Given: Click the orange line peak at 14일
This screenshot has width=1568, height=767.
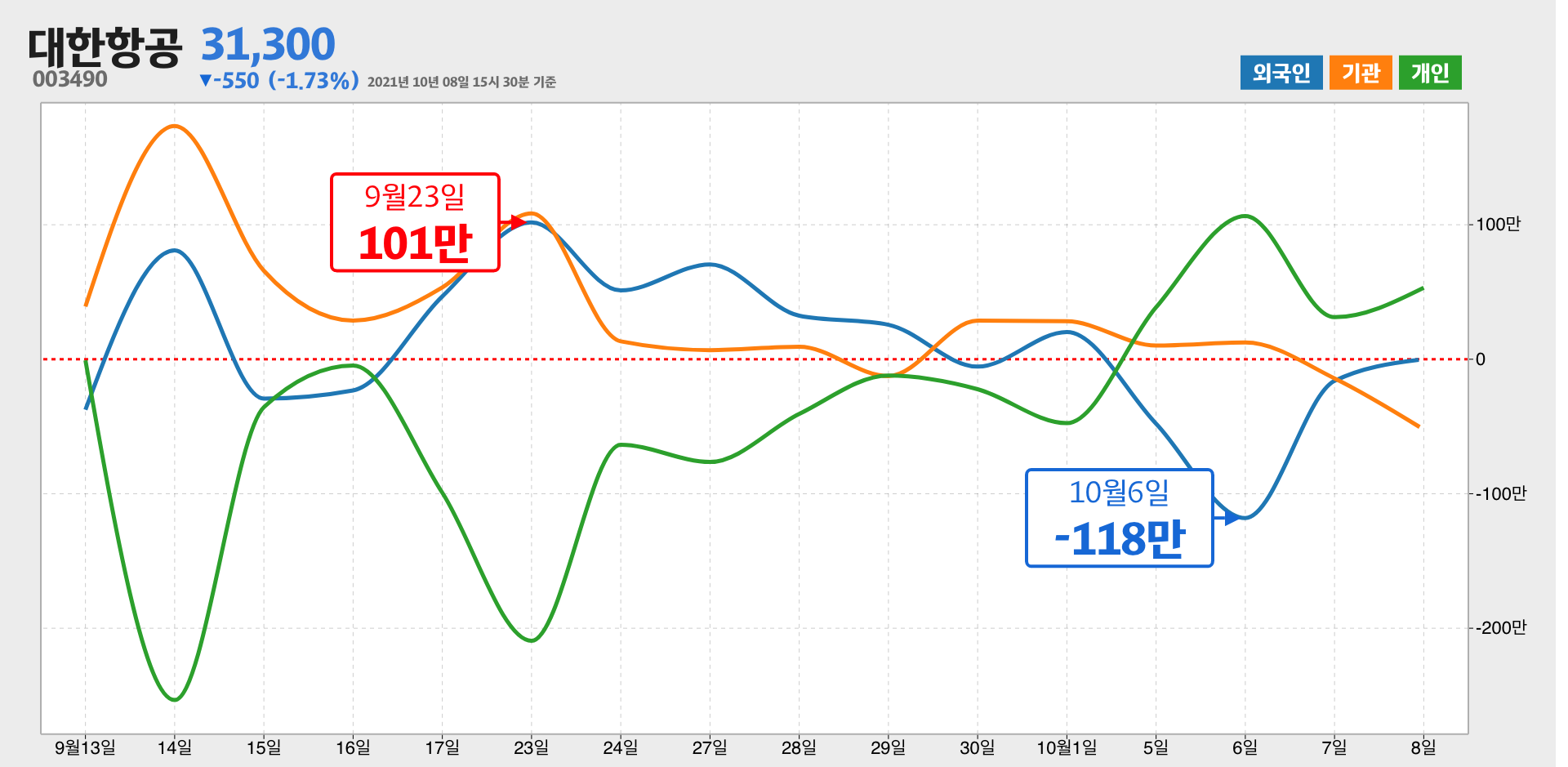Looking at the screenshot, I should (x=174, y=126).
